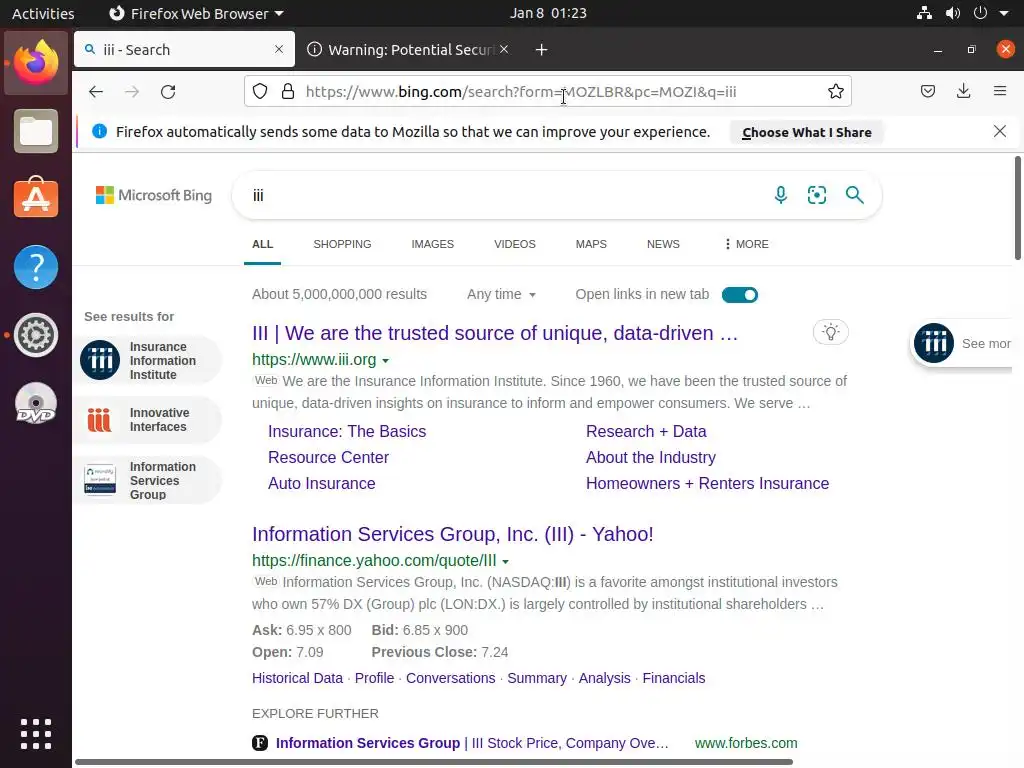Open Files from the Ubuntu dock
Screen dimensions: 1024x768
(36, 131)
